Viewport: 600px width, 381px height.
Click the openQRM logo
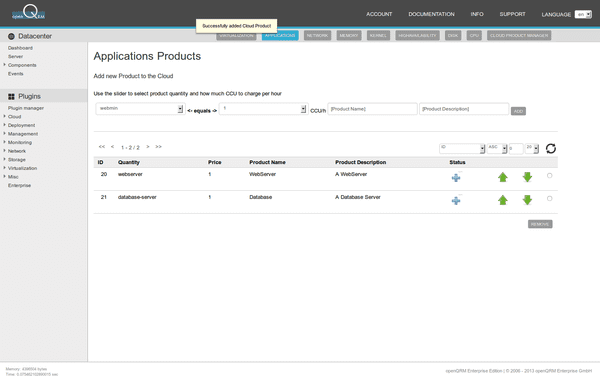pos(29,12)
